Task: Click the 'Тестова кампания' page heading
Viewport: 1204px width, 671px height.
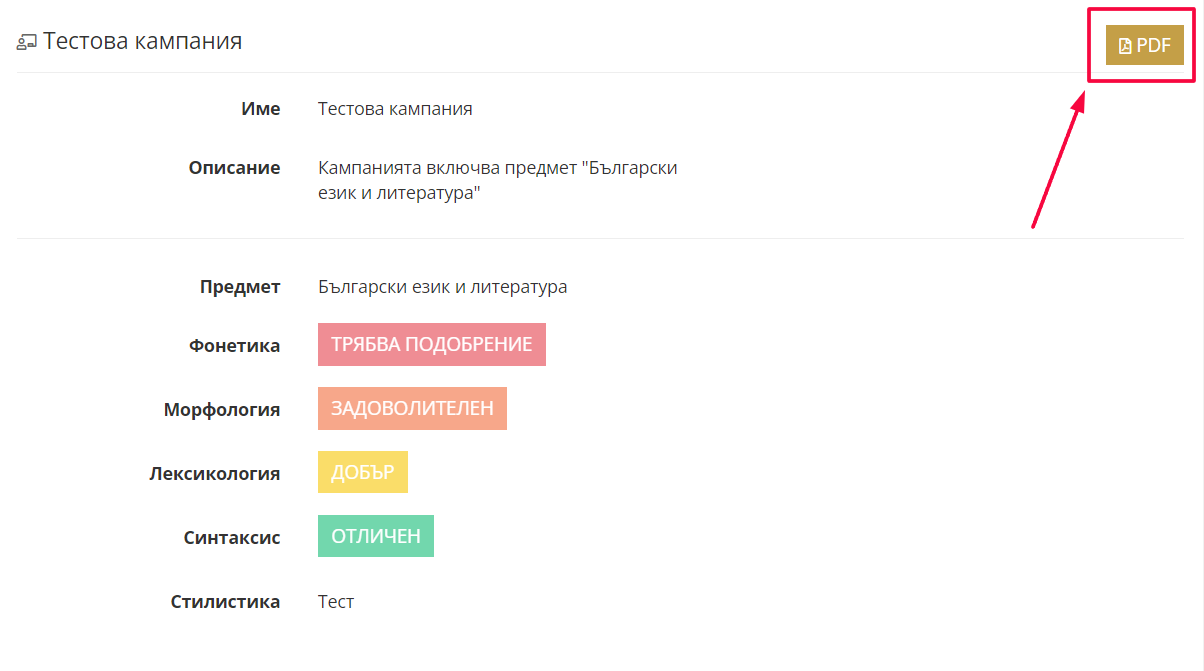Action: [x=142, y=41]
